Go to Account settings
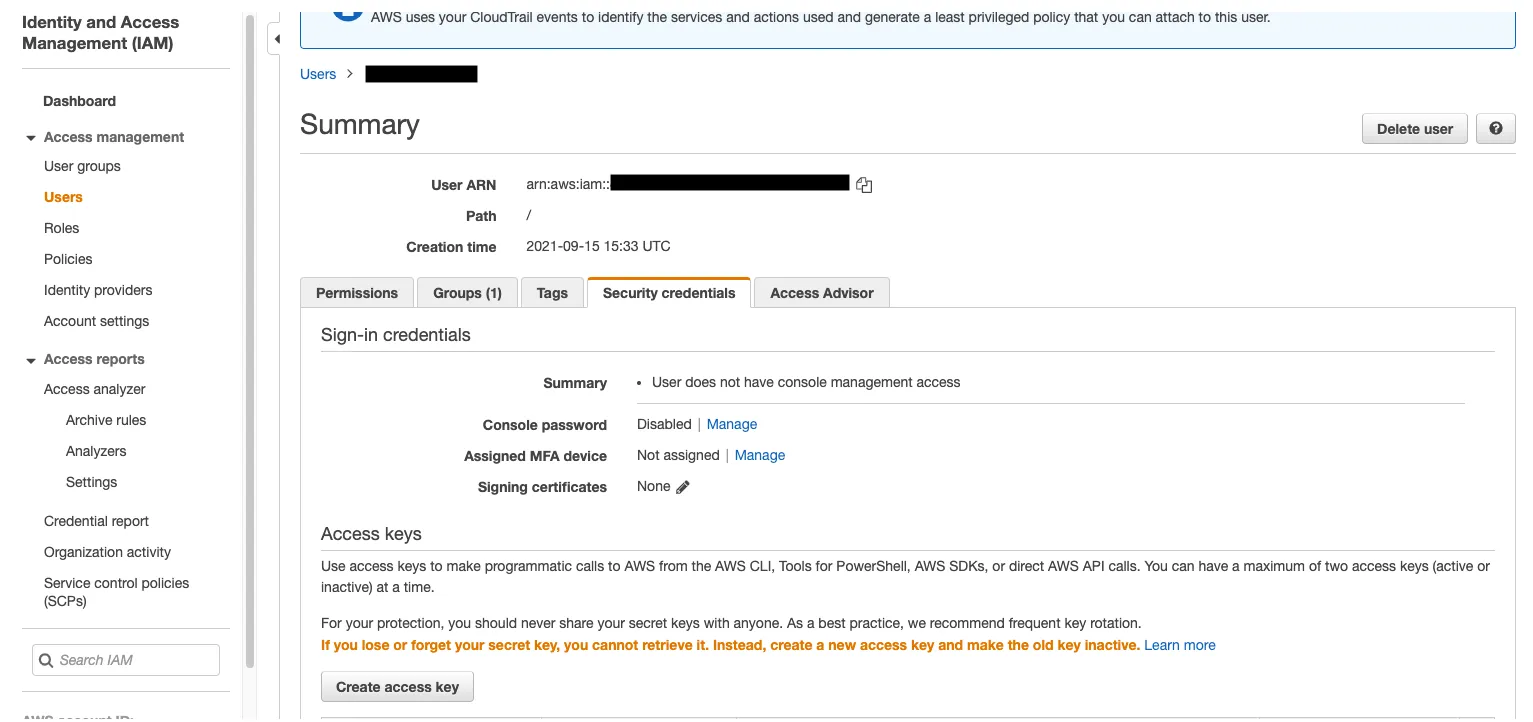This screenshot has width=1533, height=722. 96,321
